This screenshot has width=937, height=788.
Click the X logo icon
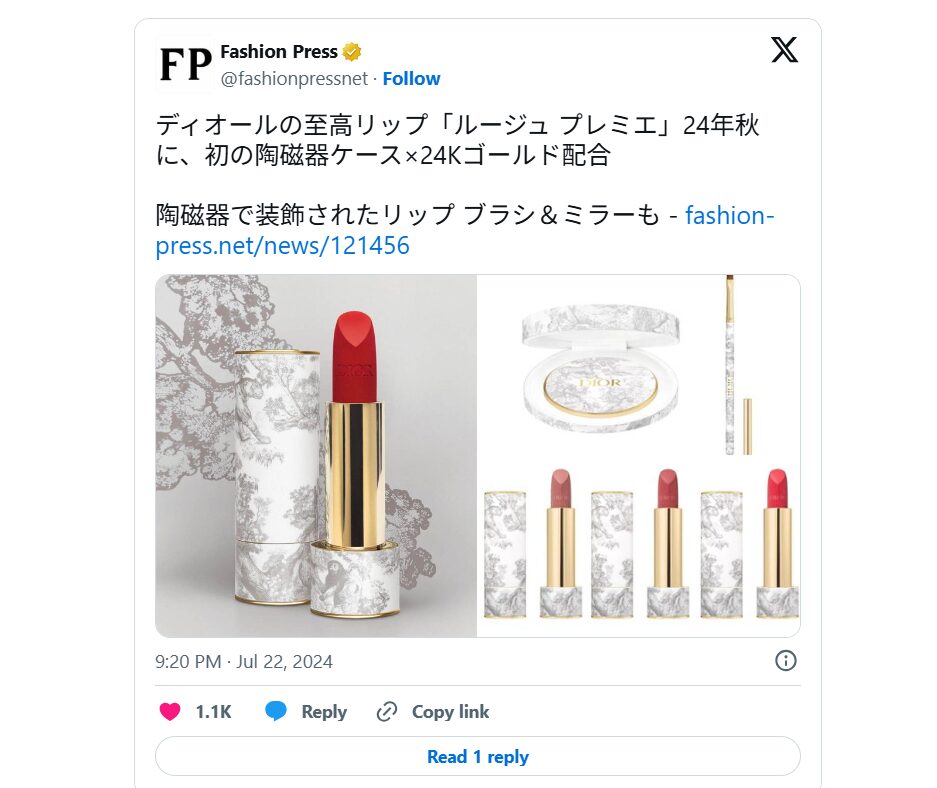[x=784, y=50]
